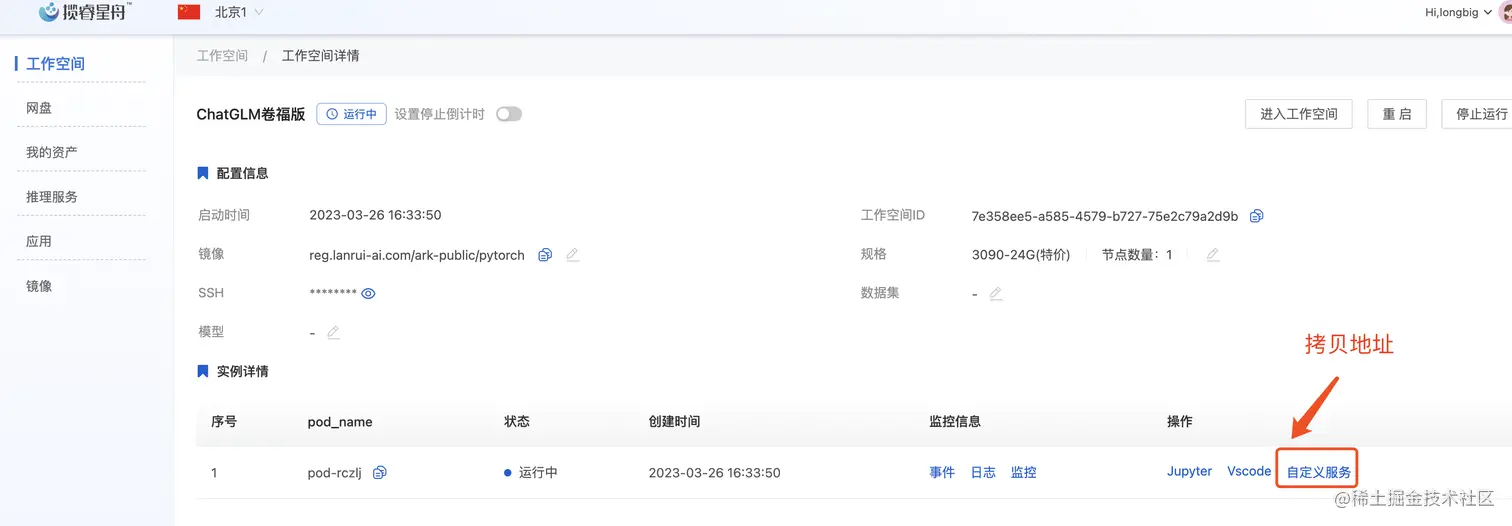1512x526 pixels.
Task: Open the Vscode link
Action: (1249, 471)
